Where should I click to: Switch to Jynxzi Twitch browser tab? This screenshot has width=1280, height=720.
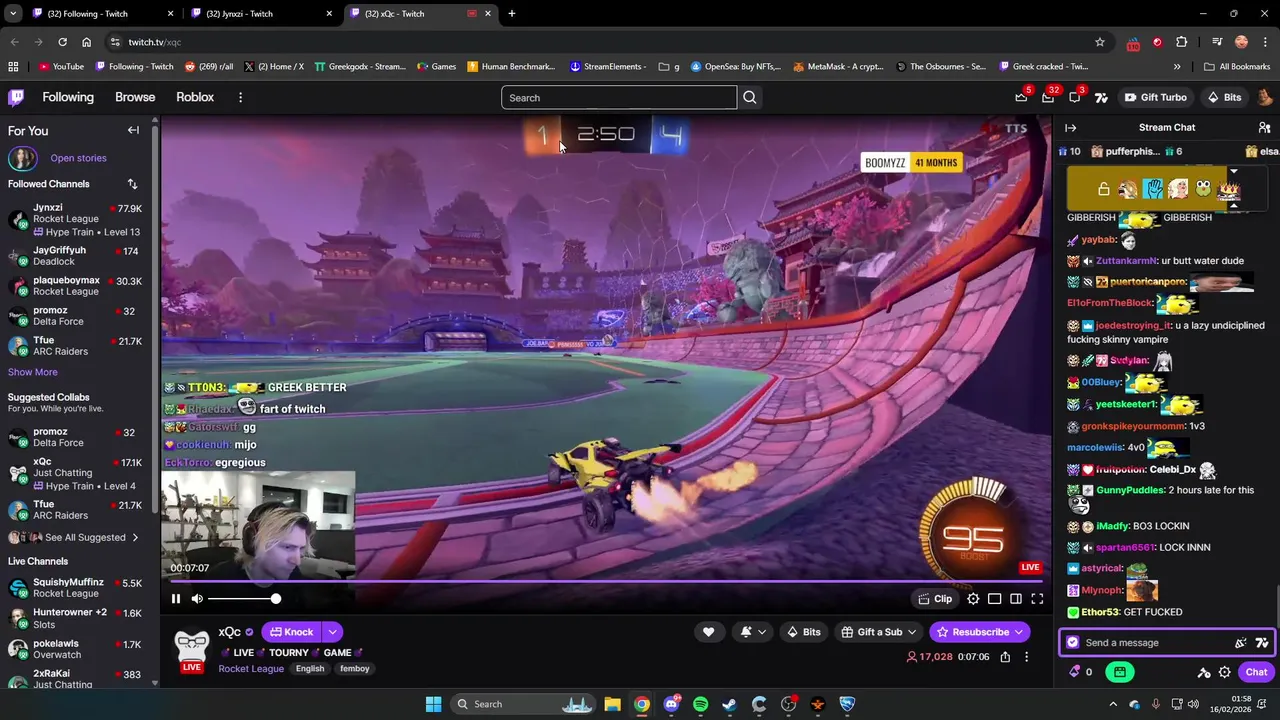[x=259, y=14]
